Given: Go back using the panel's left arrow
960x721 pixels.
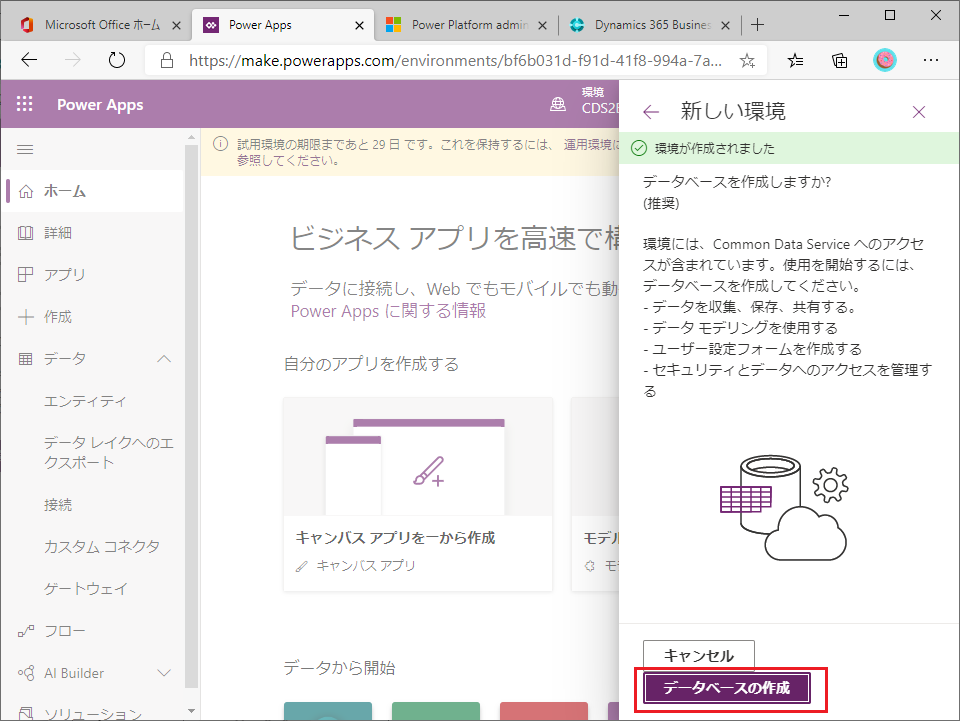Looking at the screenshot, I should point(651,112).
